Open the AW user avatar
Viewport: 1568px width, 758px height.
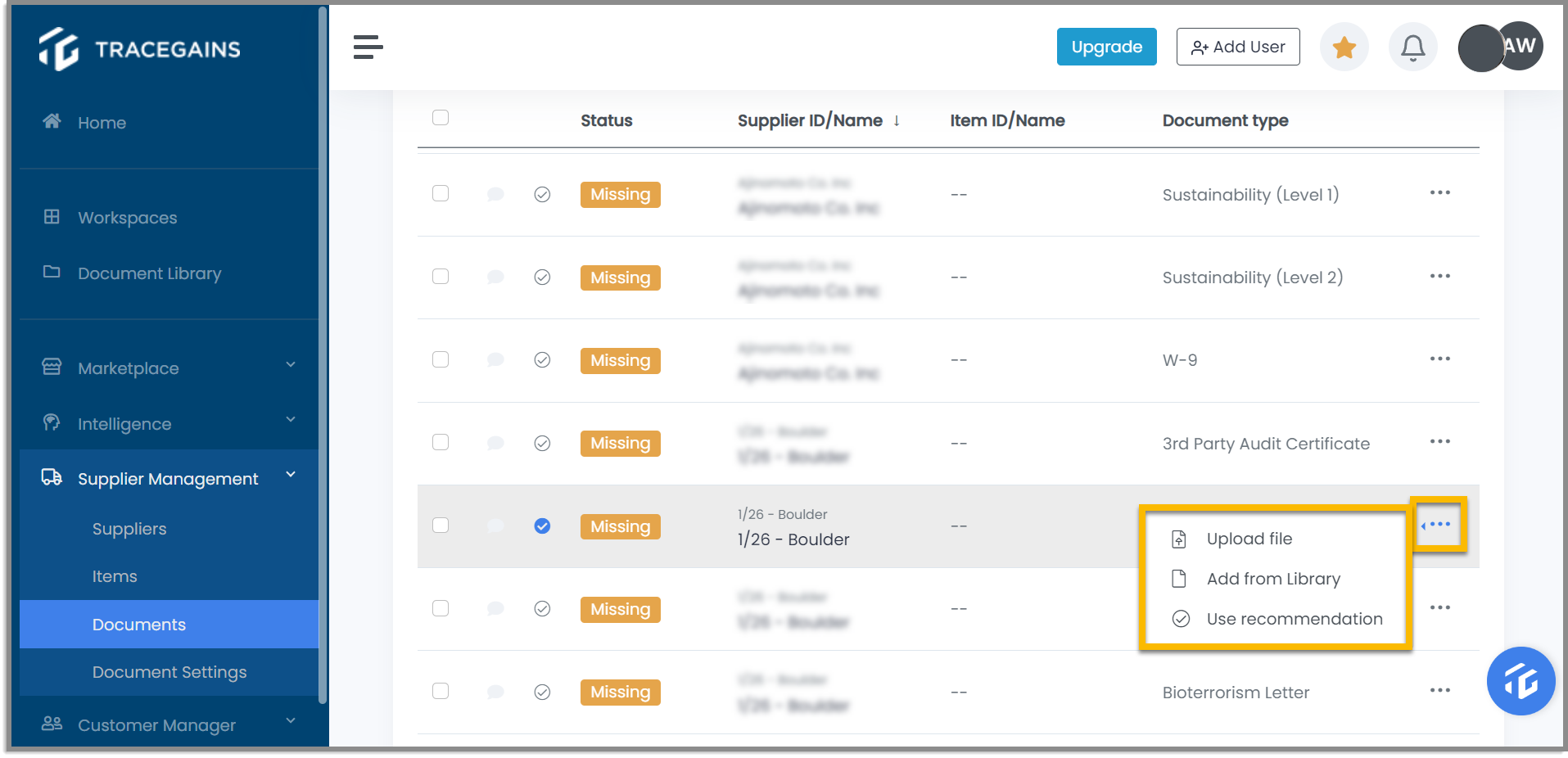point(1520,46)
